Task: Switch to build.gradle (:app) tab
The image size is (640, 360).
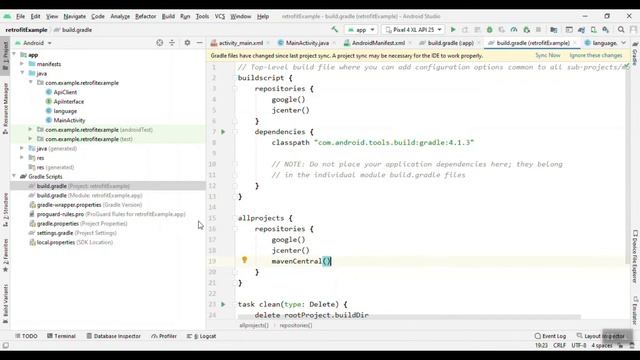Action: tap(450, 43)
